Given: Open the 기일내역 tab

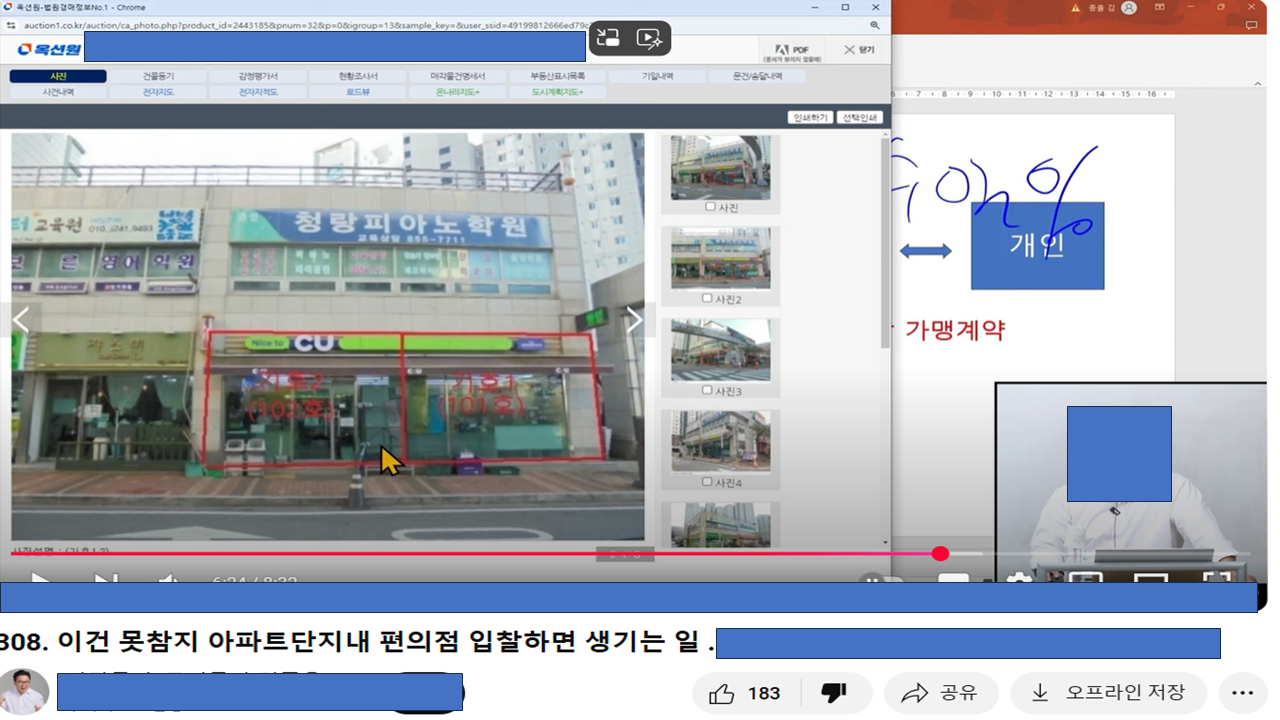Looking at the screenshot, I should tap(657, 76).
